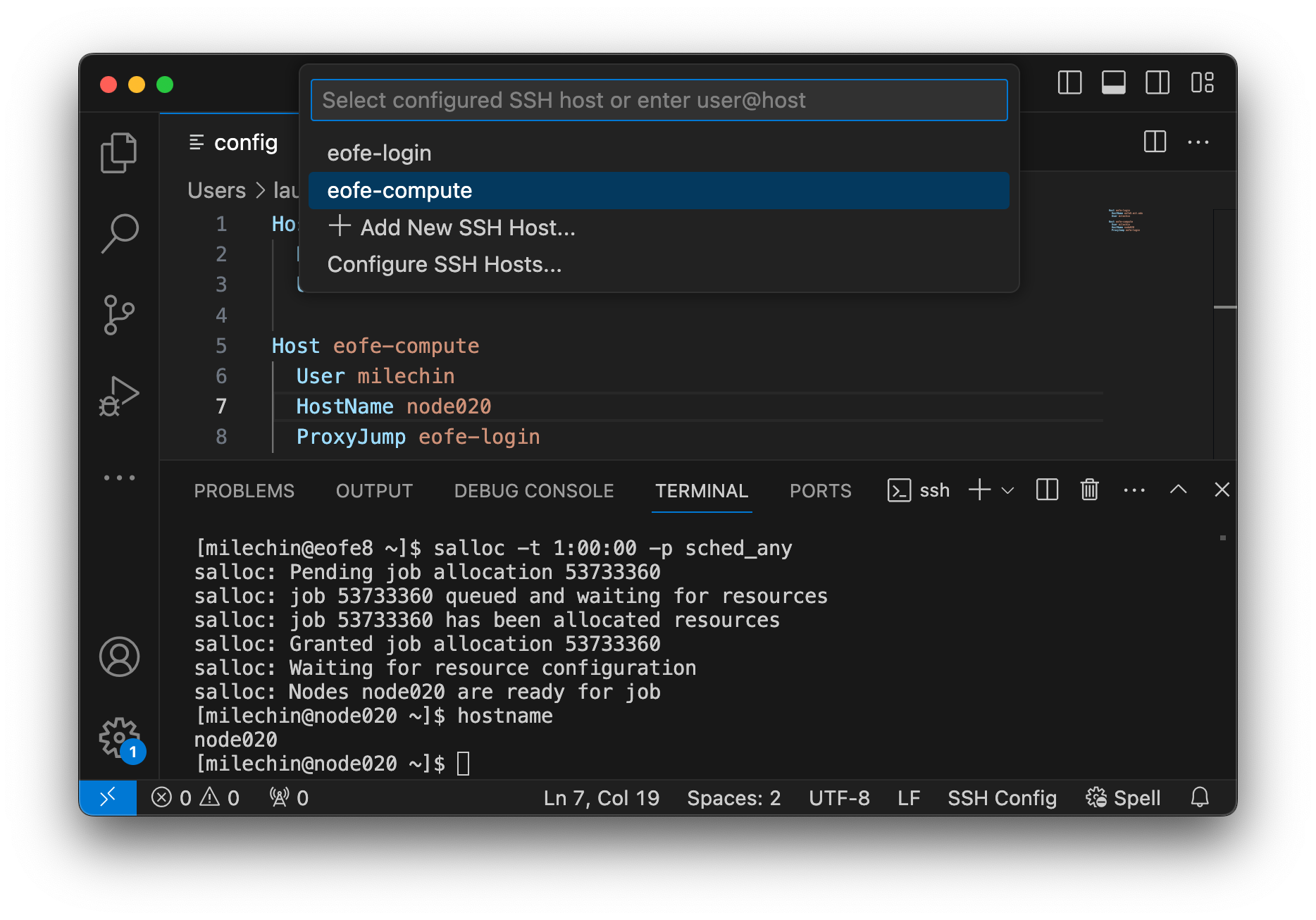Switch to the OUTPUT tab
The width and height of the screenshot is (1316, 920).
tap(374, 491)
